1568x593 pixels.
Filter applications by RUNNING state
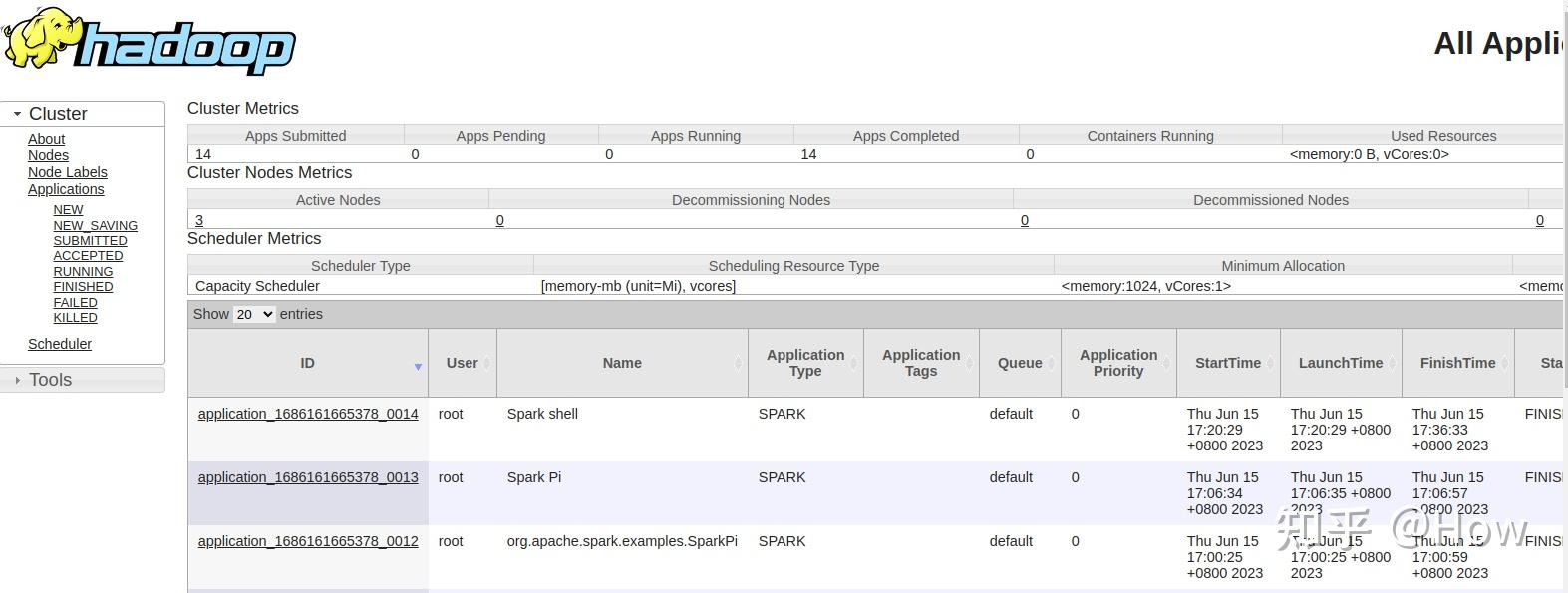[x=83, y=272]
